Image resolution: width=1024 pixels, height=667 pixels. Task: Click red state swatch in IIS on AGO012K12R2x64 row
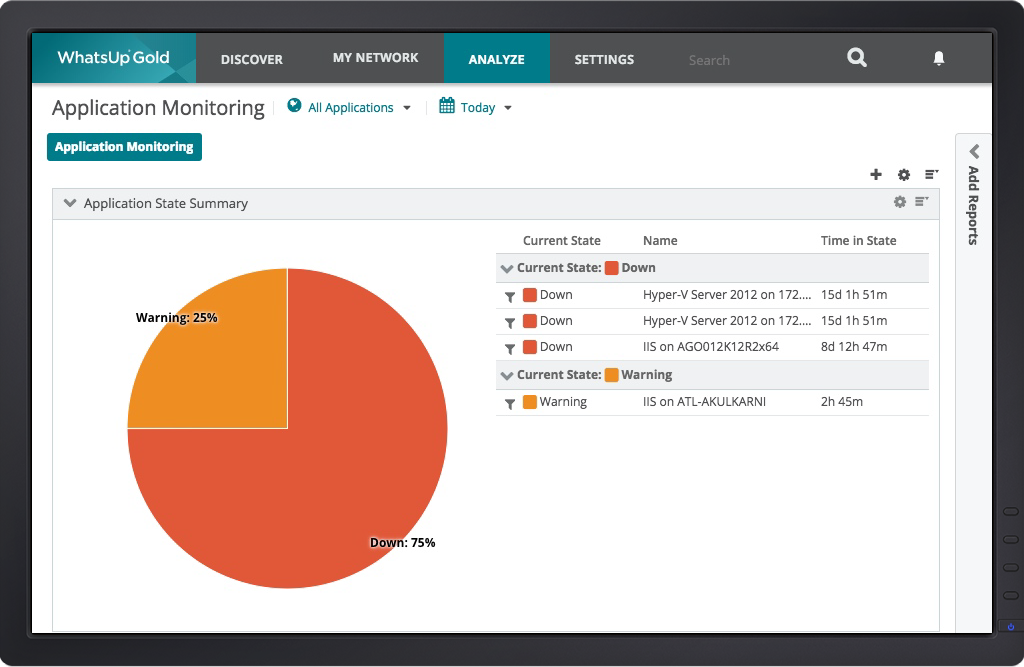tap(530, 347)
